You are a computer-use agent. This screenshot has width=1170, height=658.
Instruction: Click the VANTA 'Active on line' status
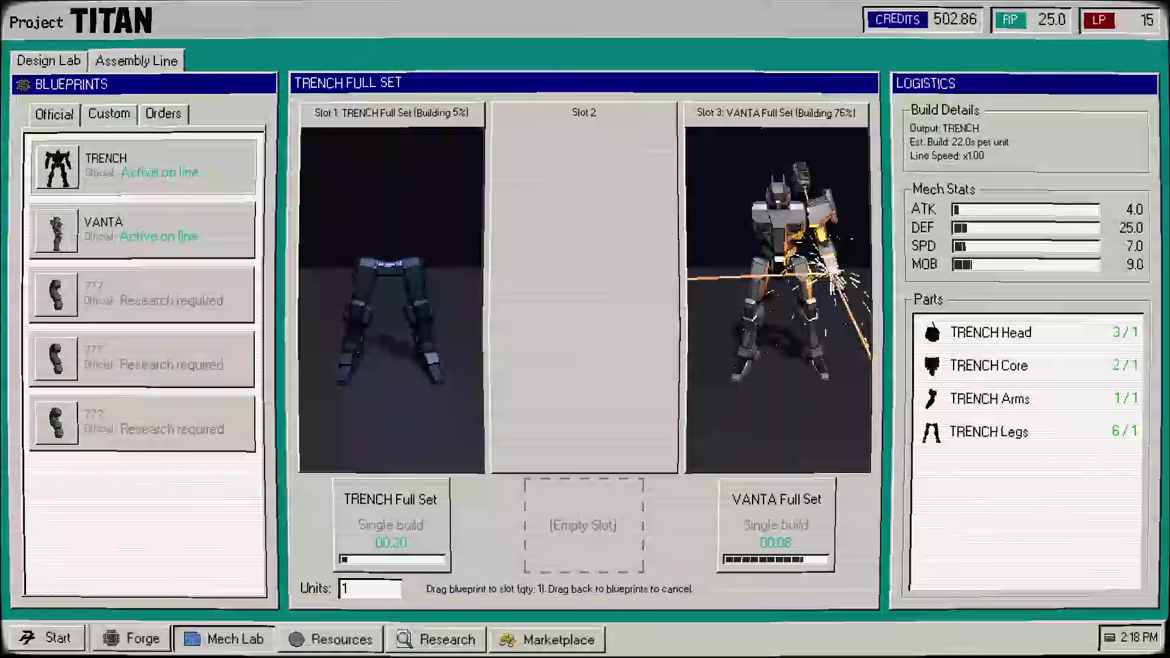(x=159, y=236)
